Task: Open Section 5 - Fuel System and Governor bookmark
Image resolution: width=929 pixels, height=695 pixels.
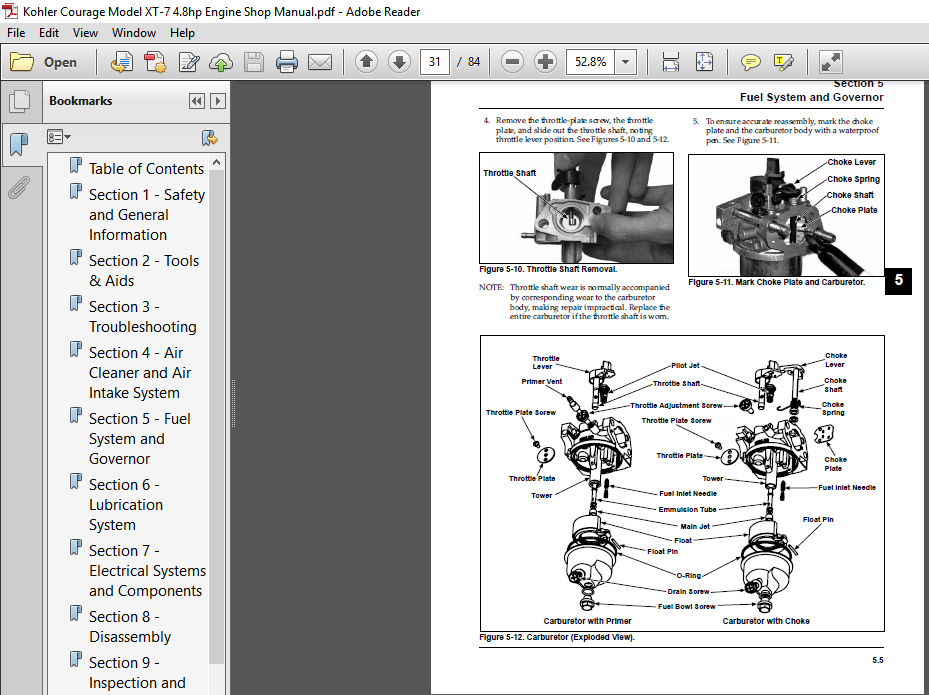Action: pyautogui.click(x=140, y=438)
